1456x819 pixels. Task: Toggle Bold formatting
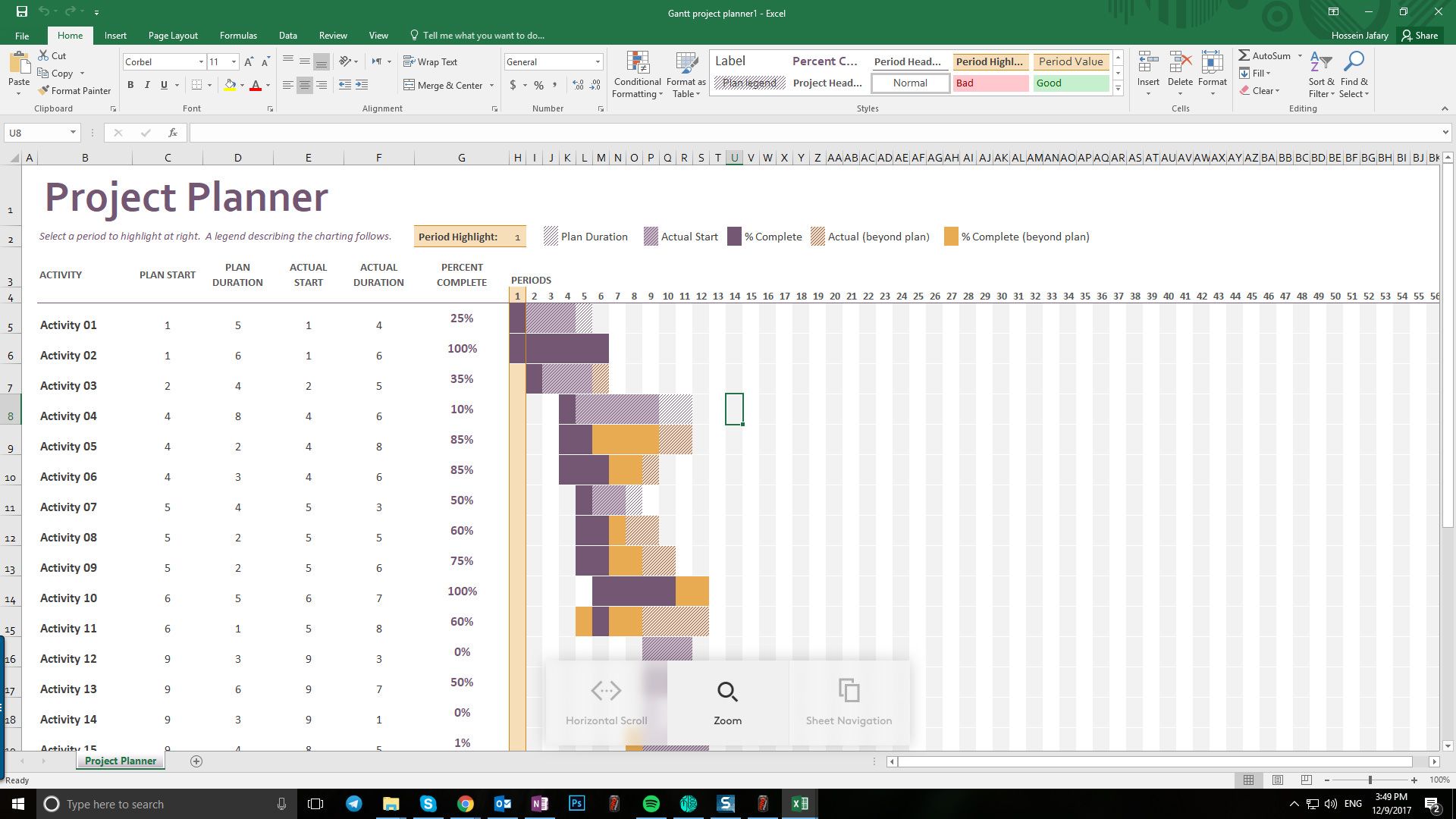(130, 85)
